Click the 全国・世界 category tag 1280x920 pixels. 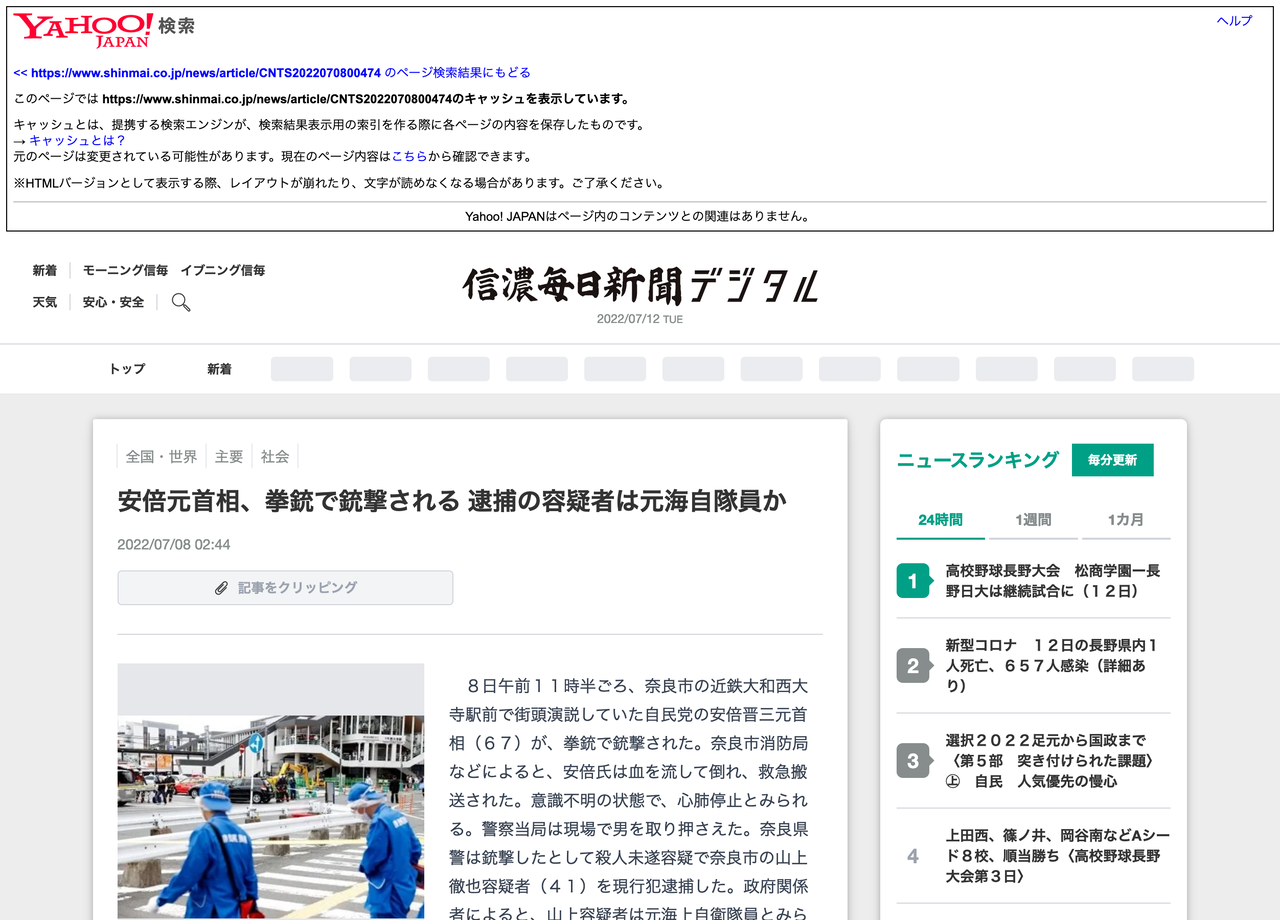pyautogui.click(x=161, y=457)
